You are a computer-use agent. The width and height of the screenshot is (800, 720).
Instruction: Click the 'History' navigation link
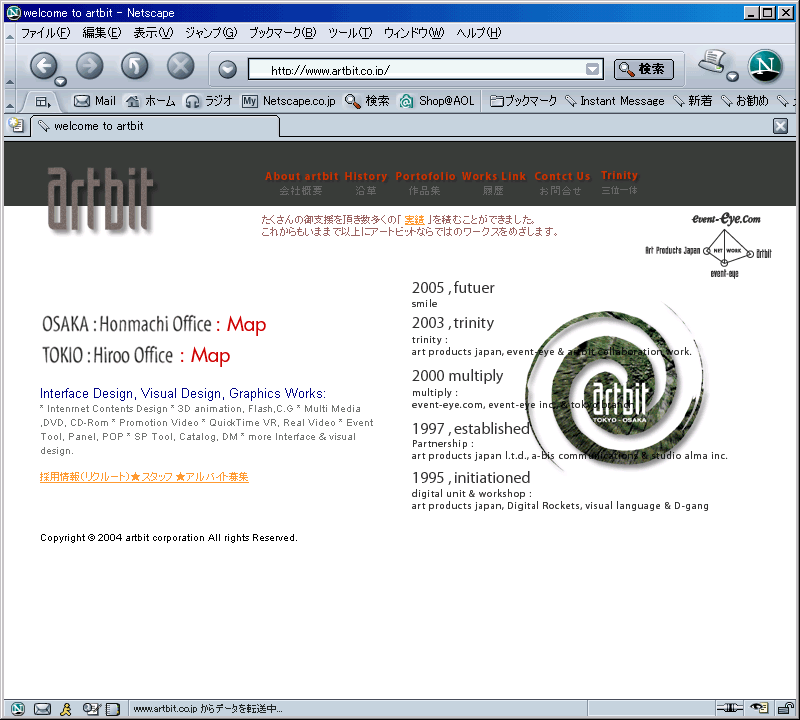(365, 176)
